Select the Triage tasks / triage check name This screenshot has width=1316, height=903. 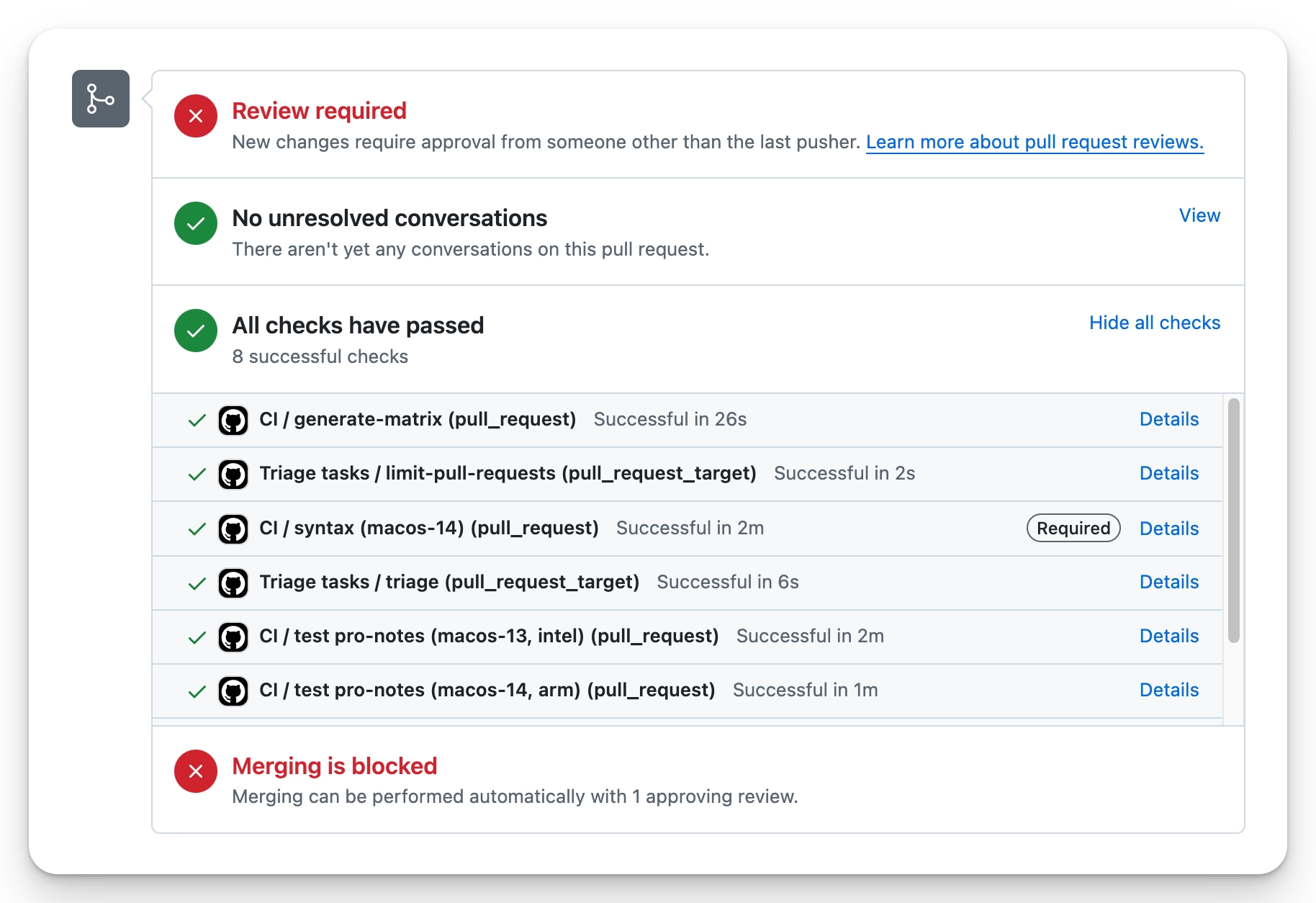(449, 582)
